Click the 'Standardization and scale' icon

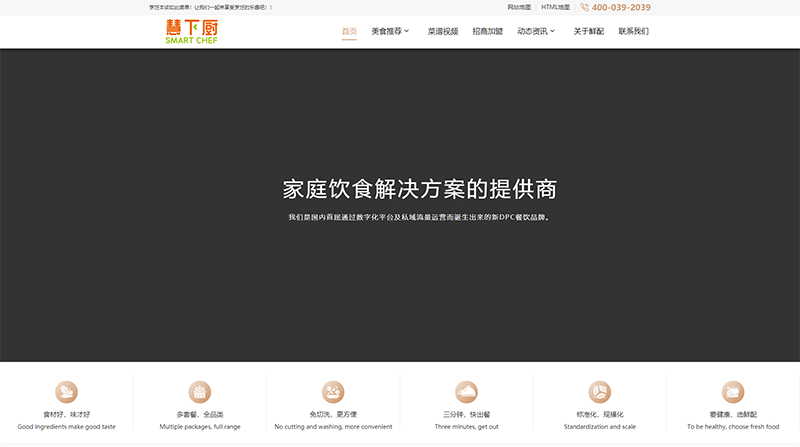pyautogui.click(x=599, y=391)
